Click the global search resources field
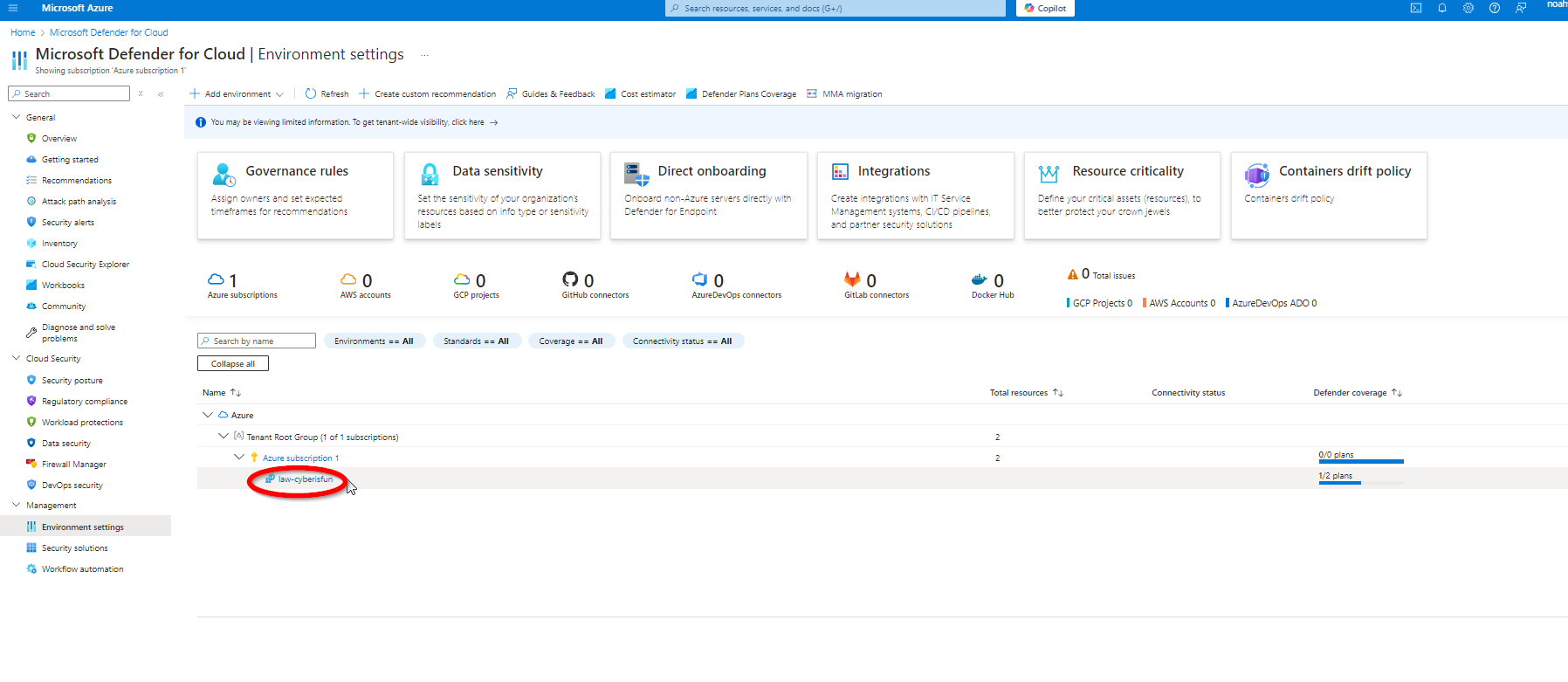1568x682 pixels. point(836,8)
